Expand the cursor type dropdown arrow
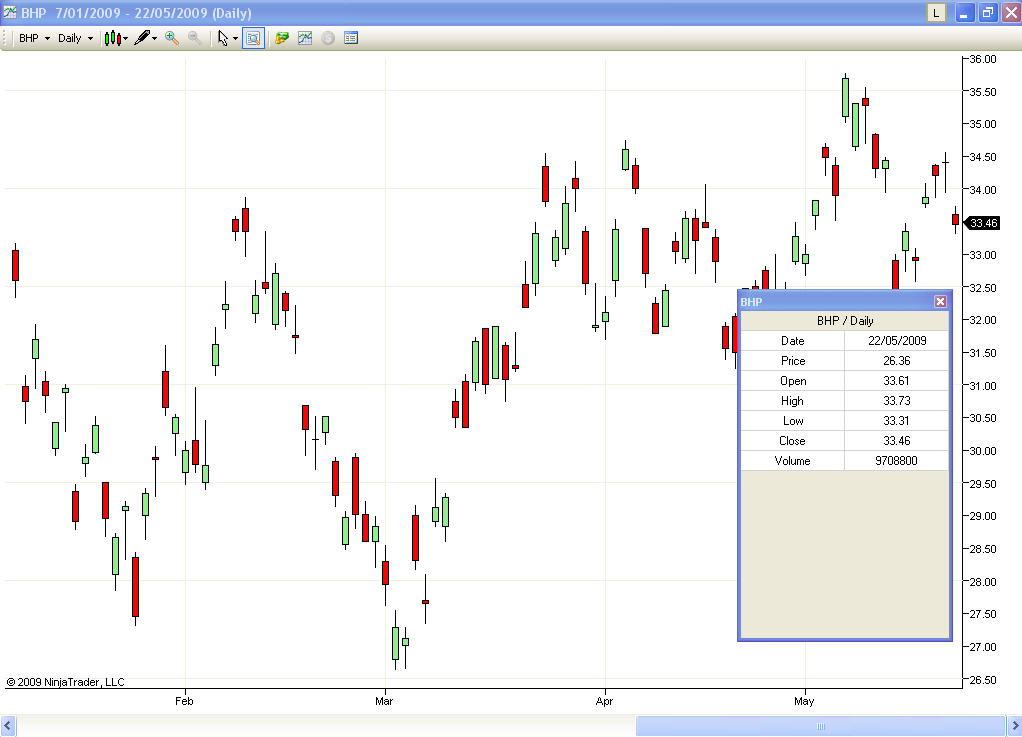The height and width of the screenshot is (737, 1022). [235, 38]
